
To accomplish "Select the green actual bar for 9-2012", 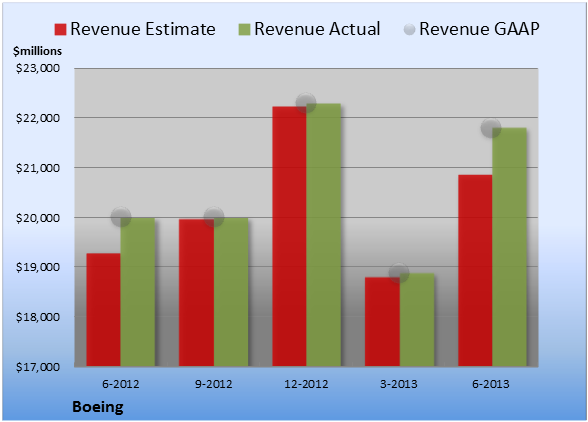I will [231, 292].
